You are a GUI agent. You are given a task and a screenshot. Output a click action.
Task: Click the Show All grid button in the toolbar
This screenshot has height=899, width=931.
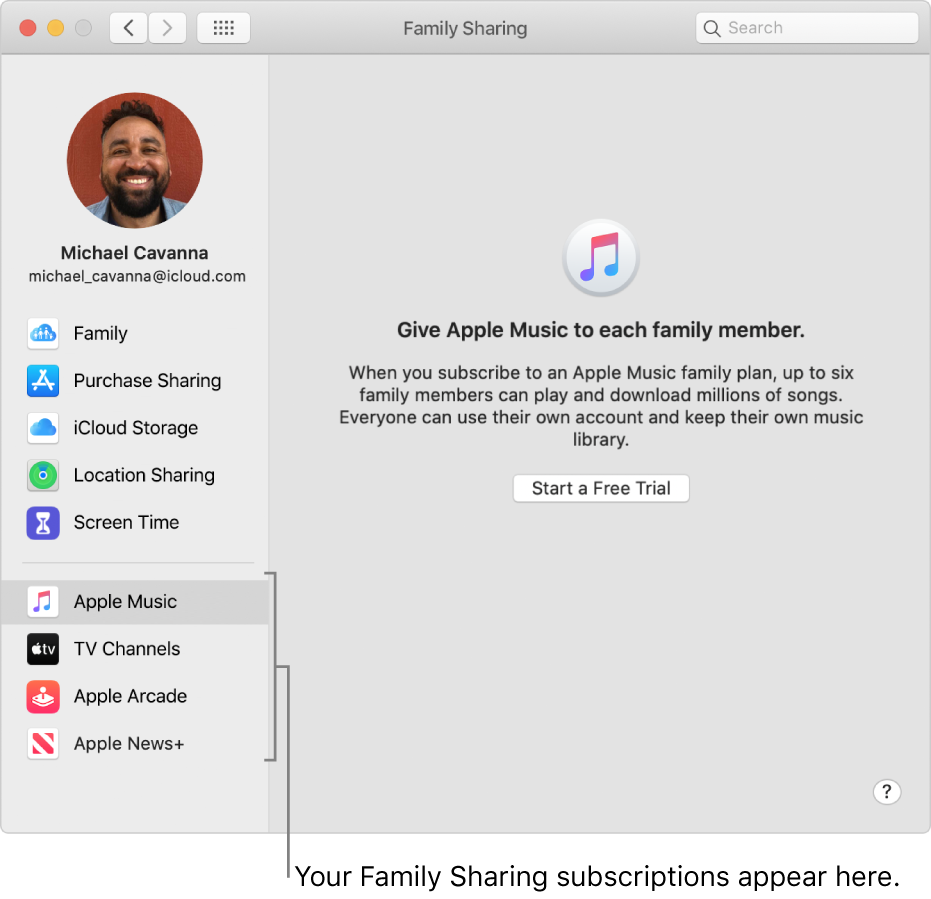(x=223, y=27)
